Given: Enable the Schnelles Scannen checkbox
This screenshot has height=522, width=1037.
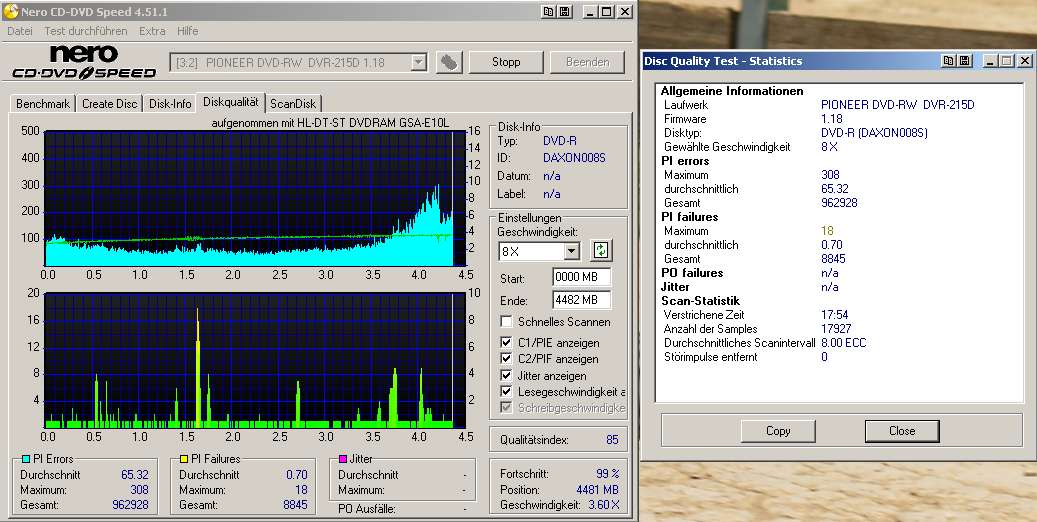Looking at the screenshot, I should 507,322.
